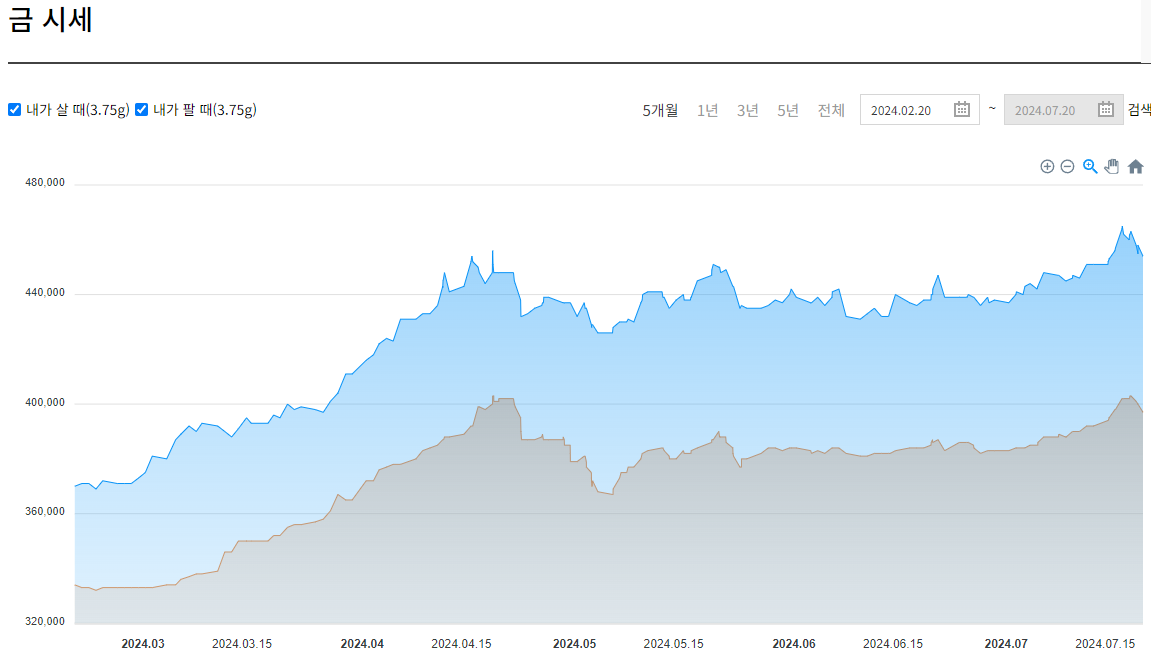The height and width of the screenshot is (654, 1151).
Task: Click the 320,000 y-axis label
Action: tap(45, 622)
